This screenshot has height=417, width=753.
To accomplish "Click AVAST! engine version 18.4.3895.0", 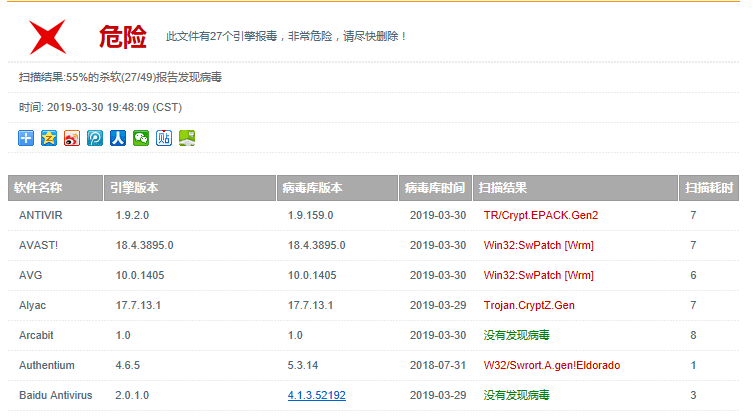I will [x=144, y=245].
